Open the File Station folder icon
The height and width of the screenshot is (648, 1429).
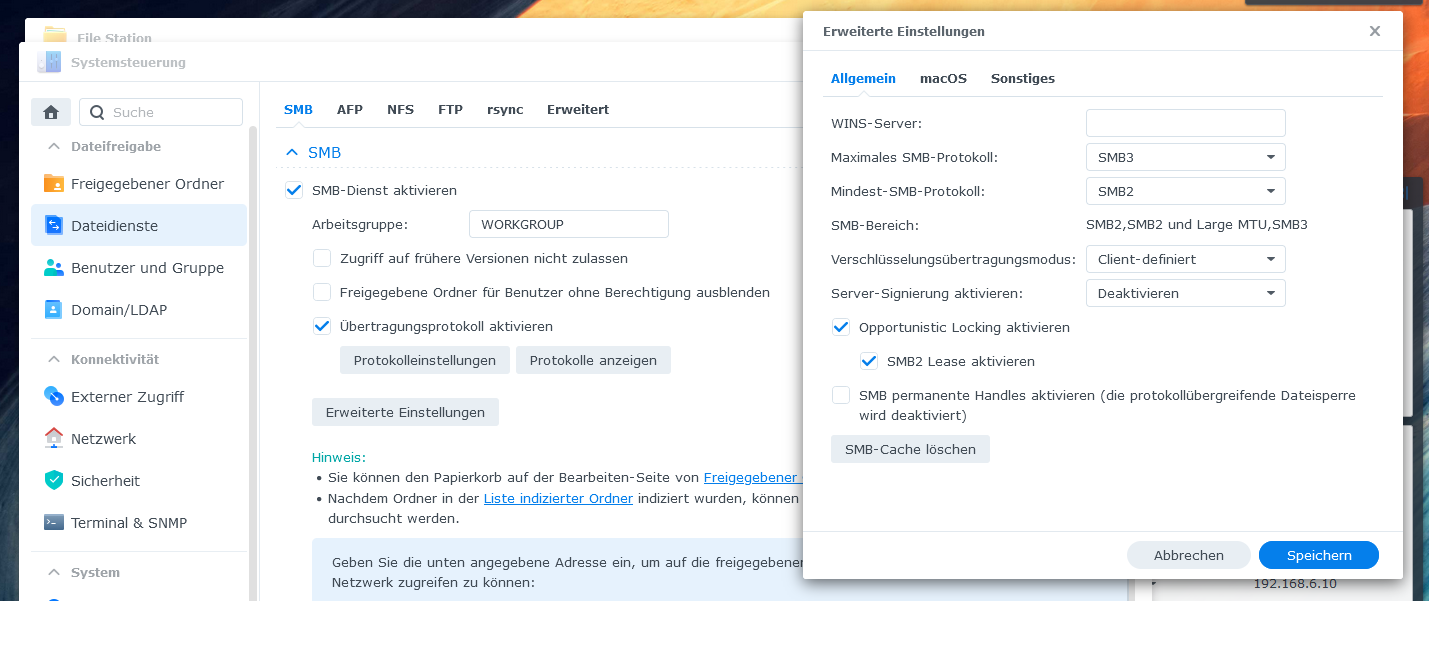[x=55, y=36]
